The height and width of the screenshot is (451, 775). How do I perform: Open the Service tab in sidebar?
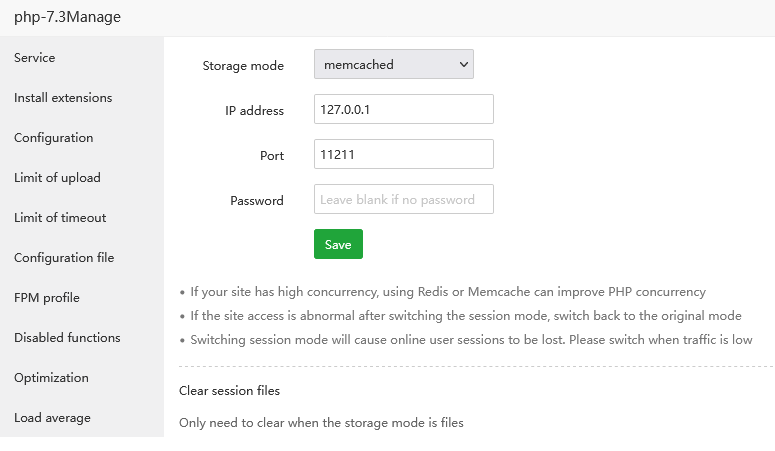tap(35, 58)
